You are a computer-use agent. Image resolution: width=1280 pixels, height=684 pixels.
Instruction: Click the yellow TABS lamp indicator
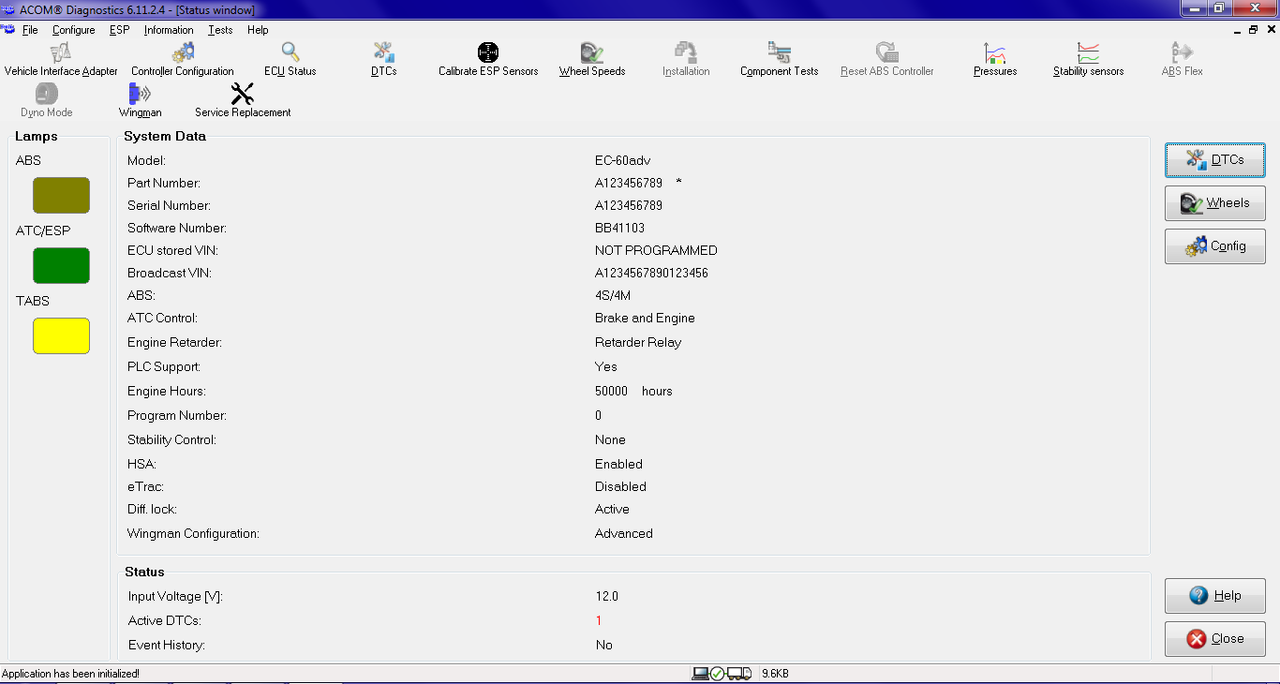61,336
